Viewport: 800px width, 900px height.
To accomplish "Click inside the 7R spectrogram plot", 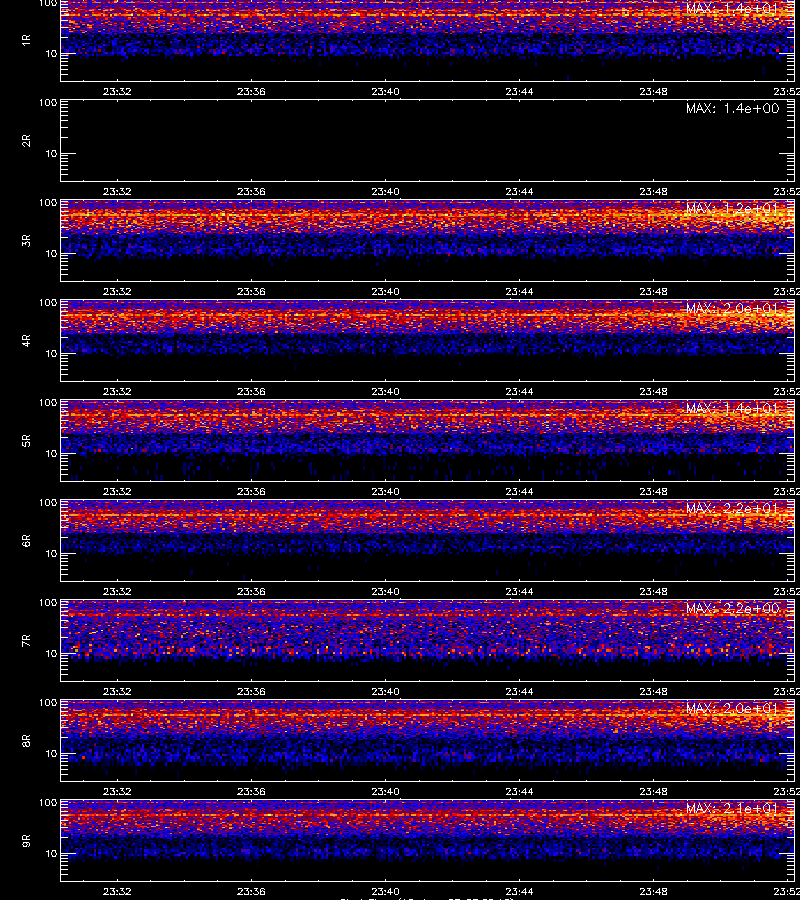I will click(x=428, y=641).
